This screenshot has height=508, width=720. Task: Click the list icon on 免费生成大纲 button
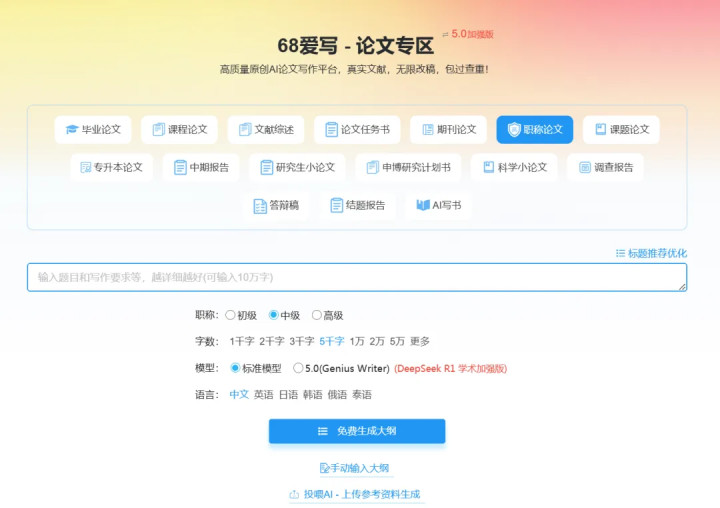[323, 431]
